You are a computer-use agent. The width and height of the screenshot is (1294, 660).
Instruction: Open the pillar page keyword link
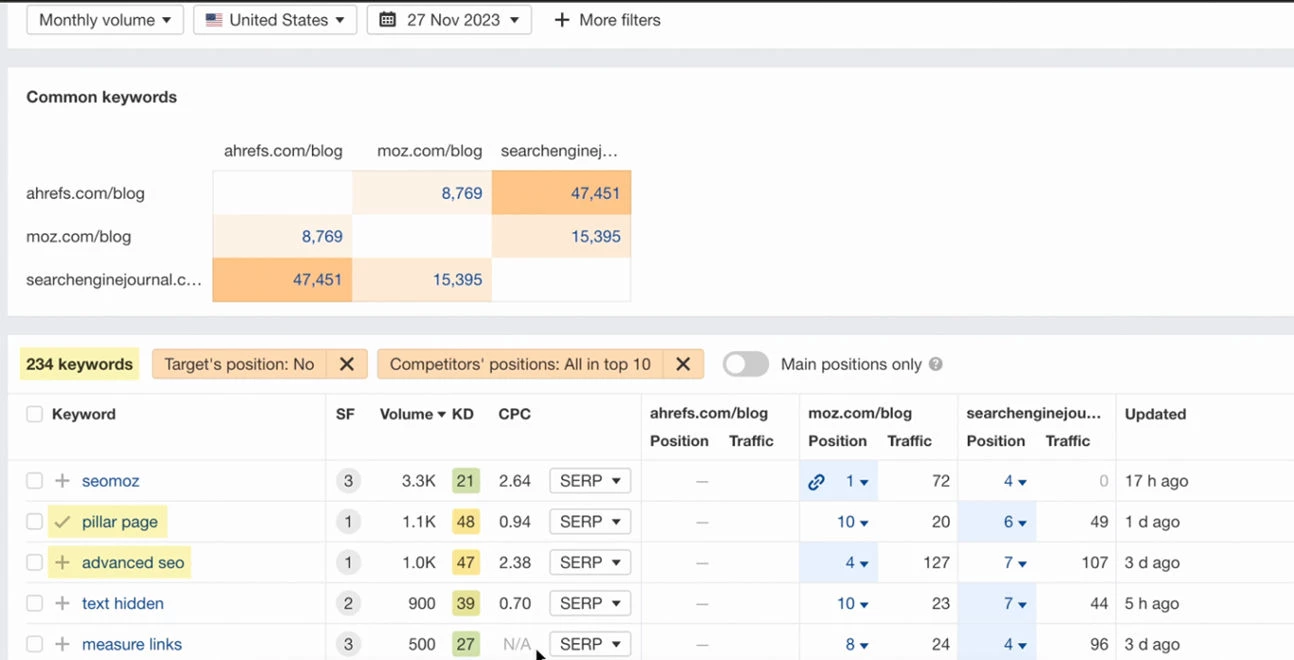pos(120,522)
